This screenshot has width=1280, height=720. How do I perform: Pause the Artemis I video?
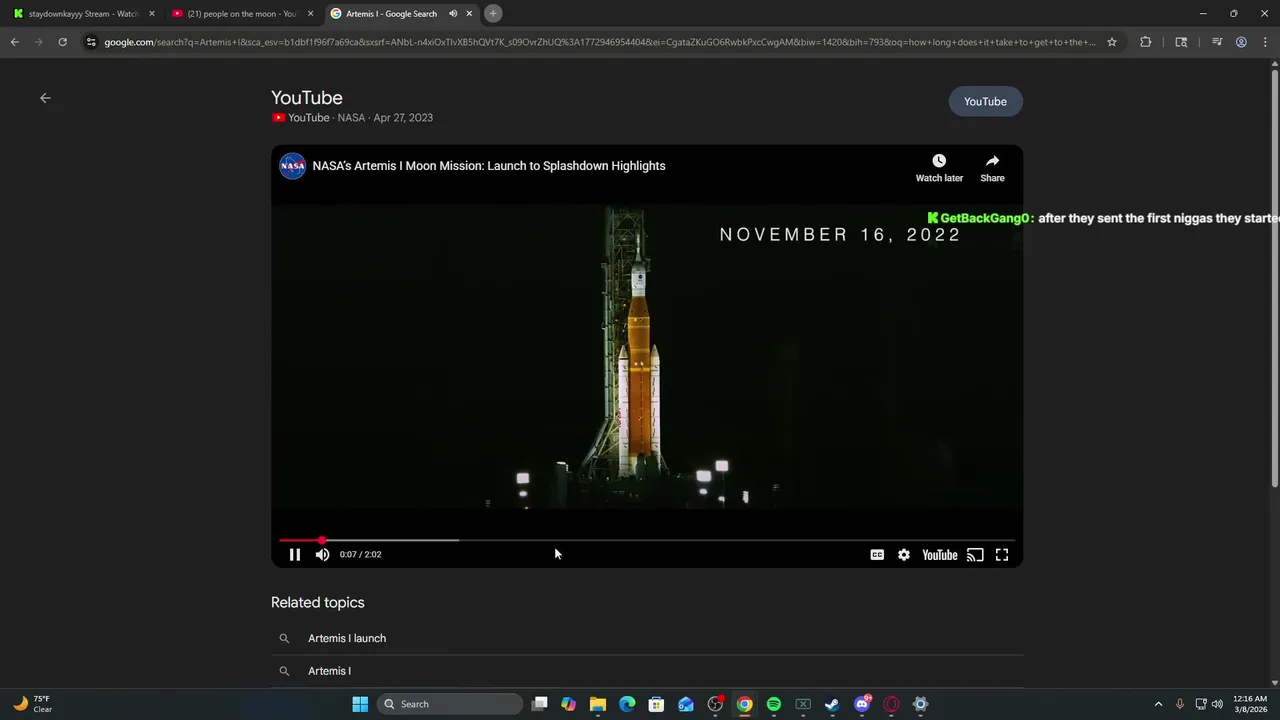295,555
